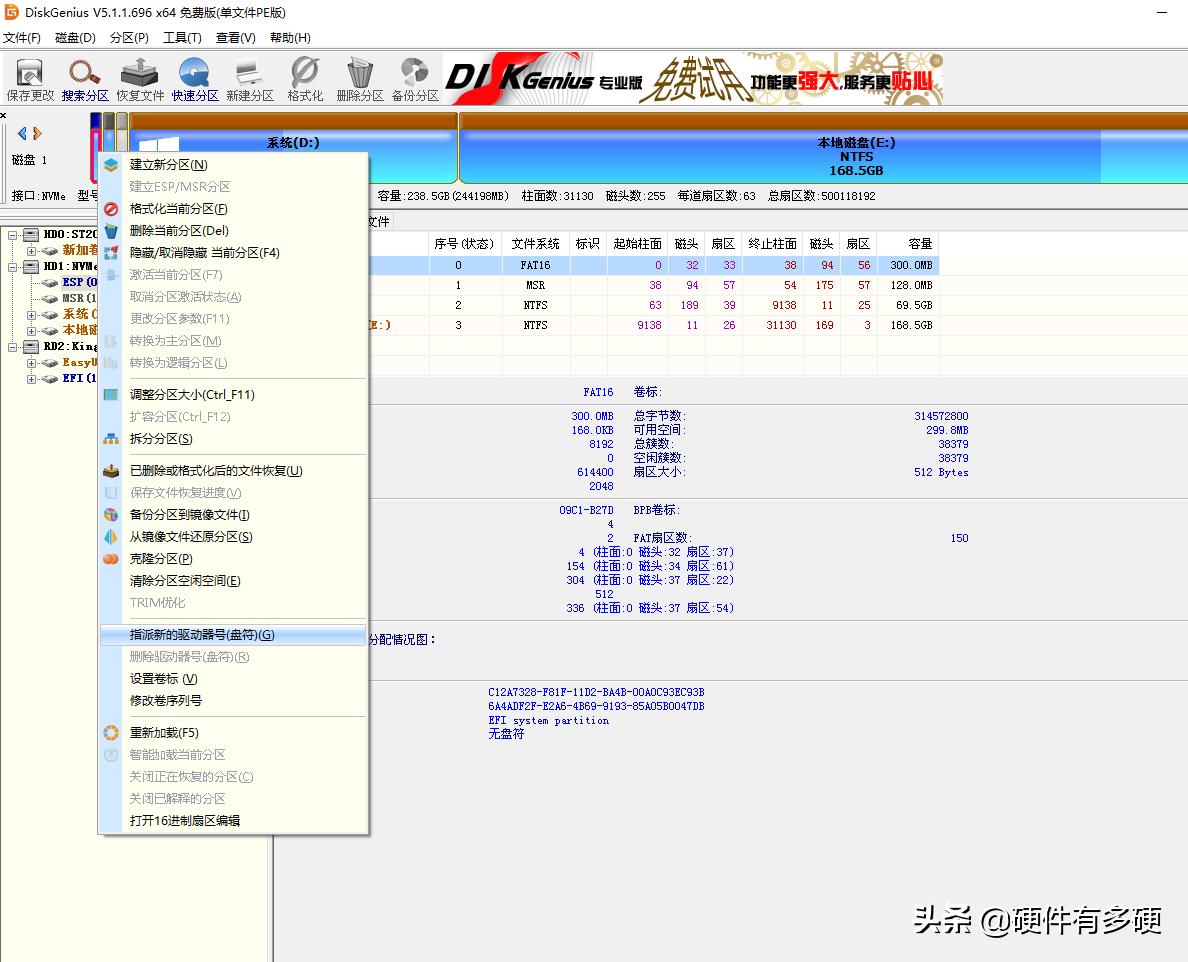Screen dimensions: 1188x962
Task: Launch 快速分区 (quick partition) from the toolbar
Action: point(194,78)
